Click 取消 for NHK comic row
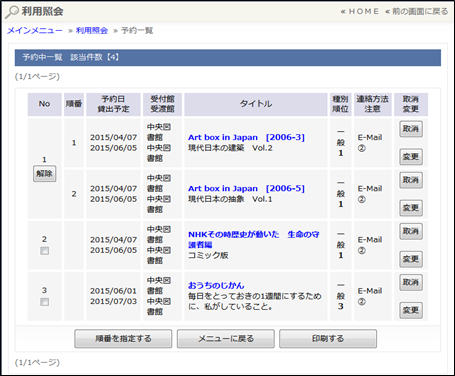The image size is (455, 376). tap(411, 231)
